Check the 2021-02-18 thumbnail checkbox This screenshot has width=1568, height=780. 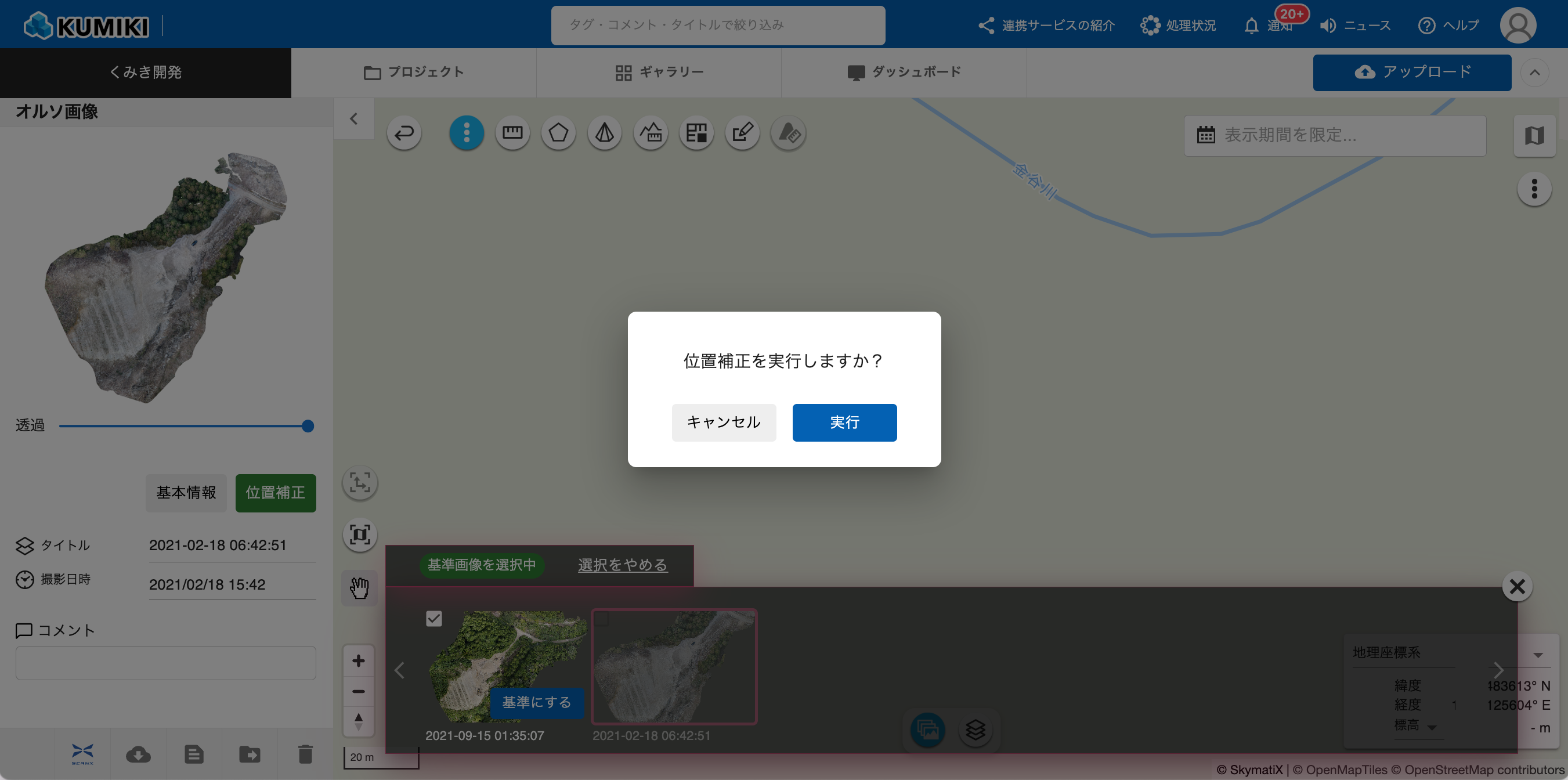(x=602, y=619)
